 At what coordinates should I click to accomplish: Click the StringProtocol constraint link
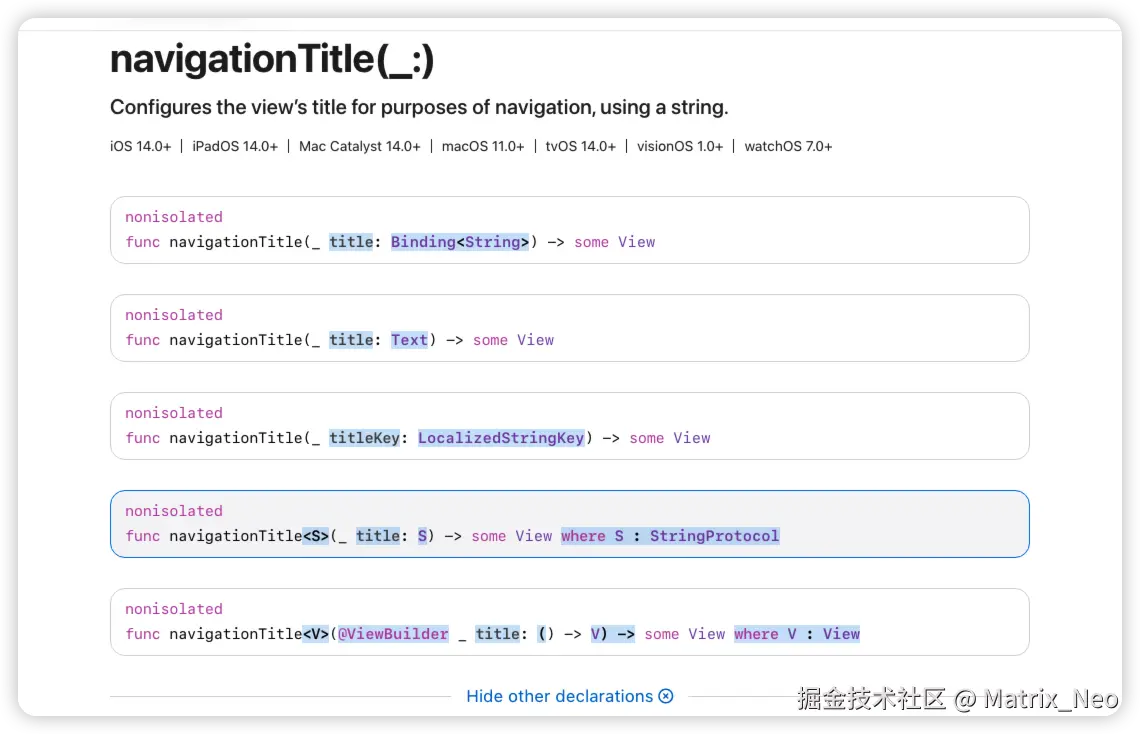pos(714,536)
